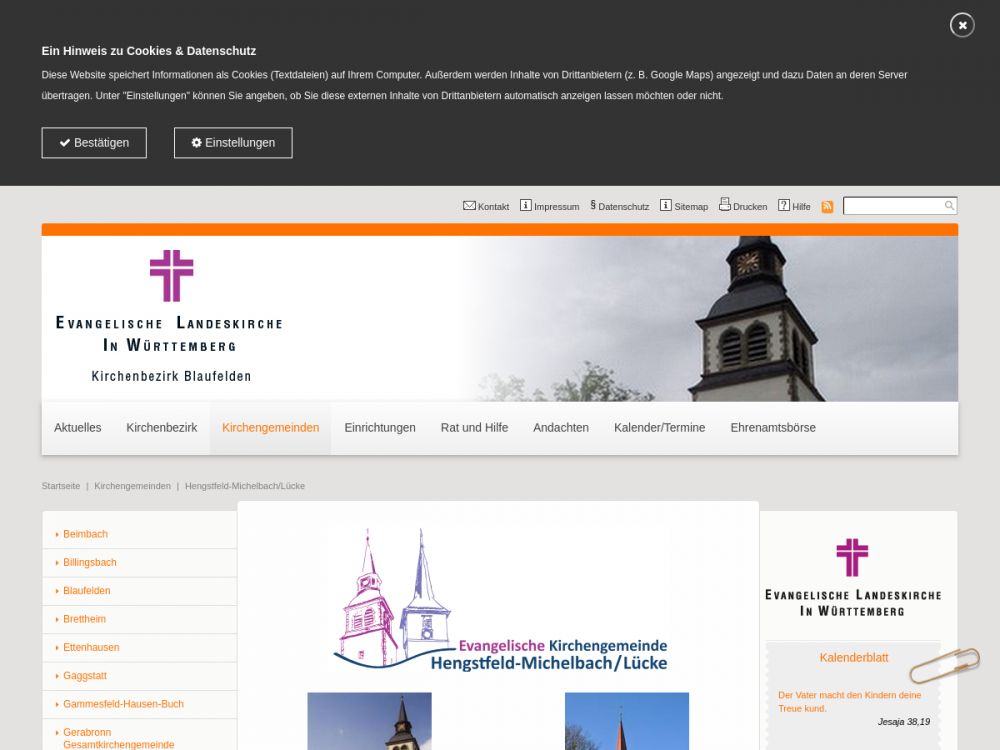Click Startseite breadcrumb link
Screen dimensions: 1000x750
[x=61, y=486]
